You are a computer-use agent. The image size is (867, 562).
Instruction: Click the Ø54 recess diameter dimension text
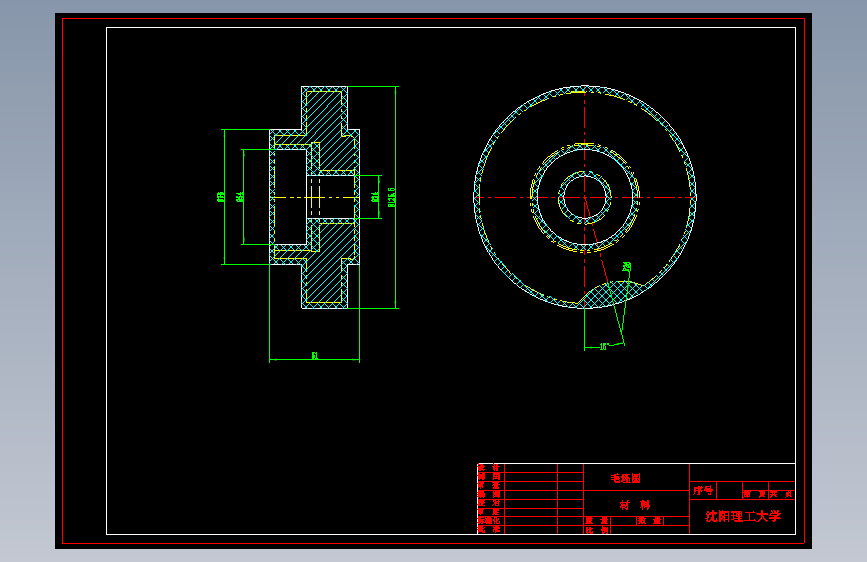(239, 196)
